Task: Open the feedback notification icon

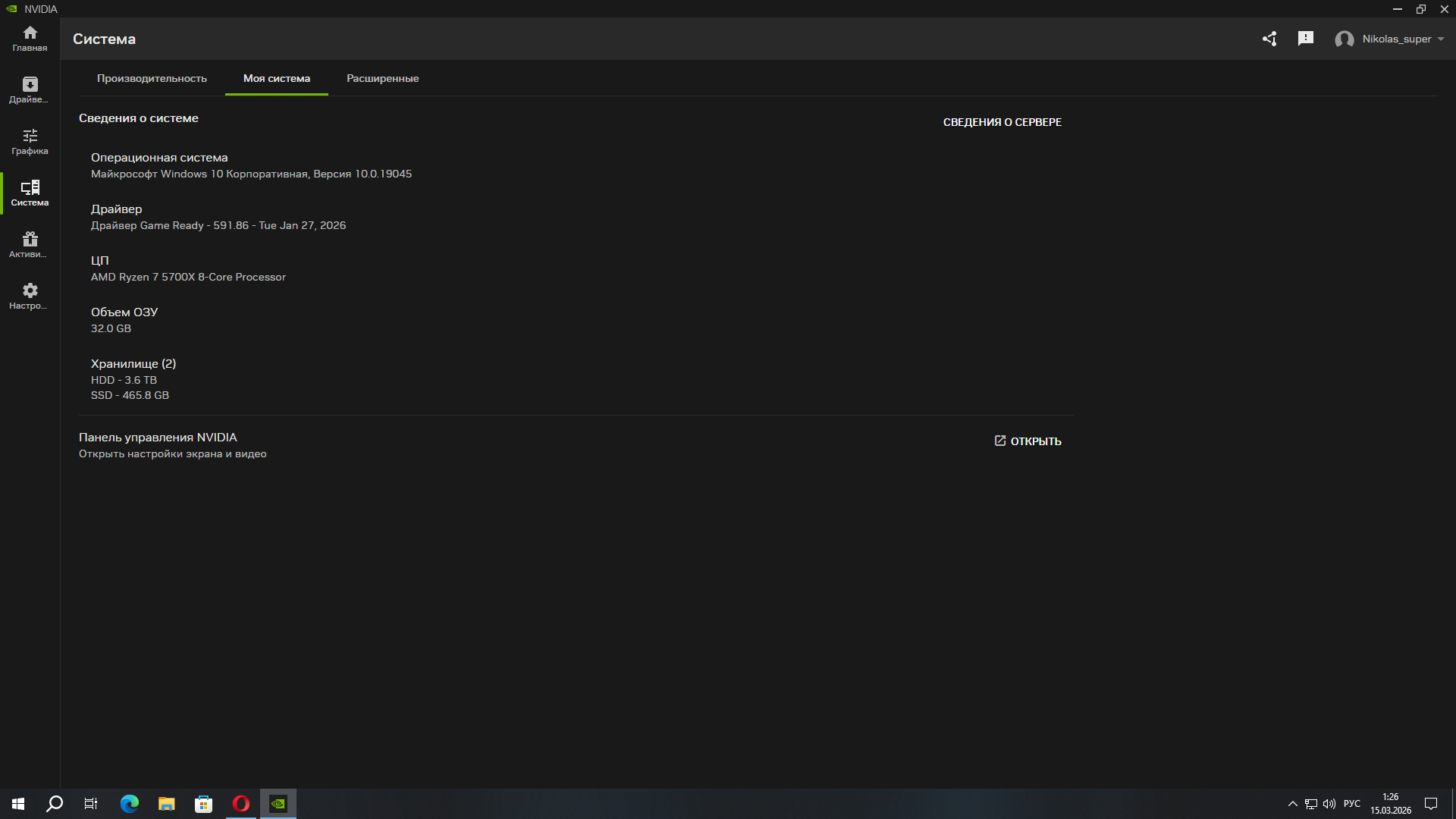Action: pos(1305,39)
